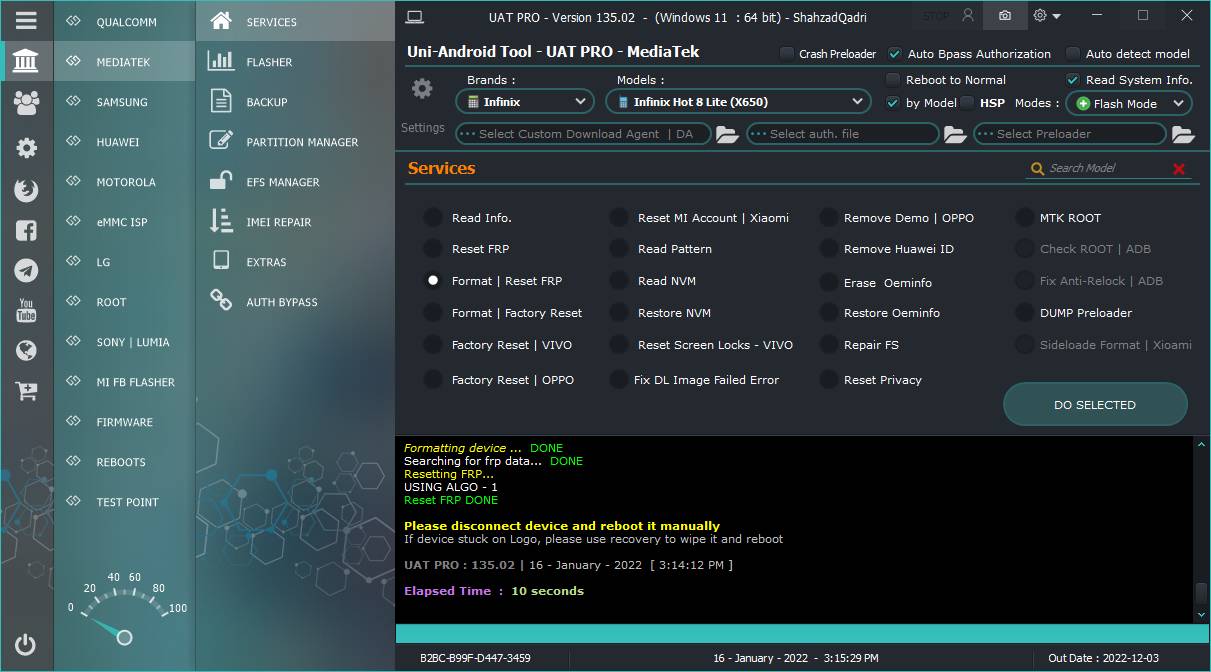Click the search magnifier icon
Image resolution: width=1211 pixels, height=672 pixels.
[1038, 169]
